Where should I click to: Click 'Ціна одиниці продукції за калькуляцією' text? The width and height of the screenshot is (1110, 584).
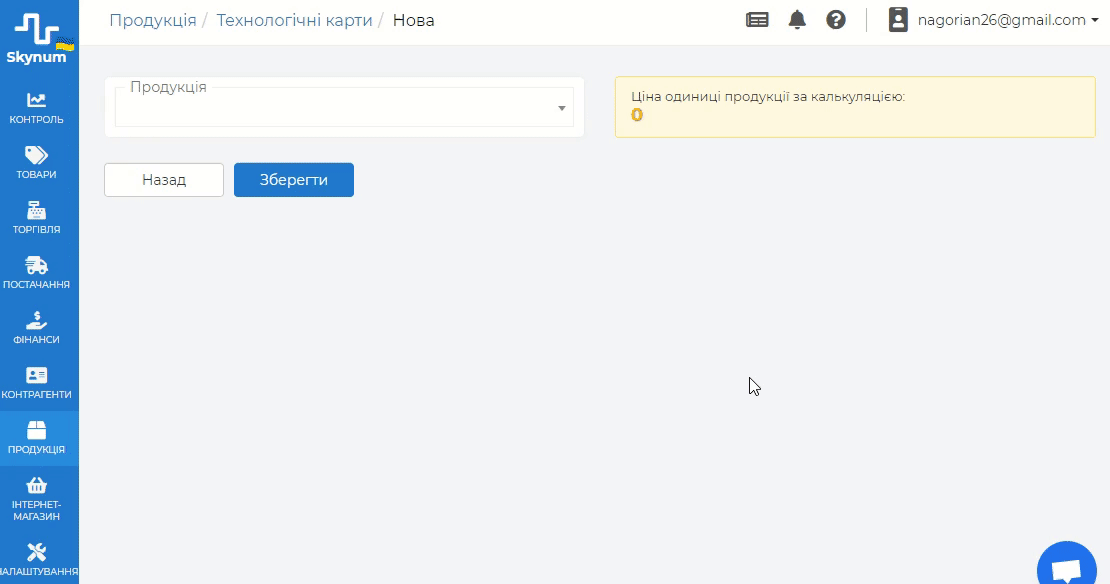pos(768,96)
